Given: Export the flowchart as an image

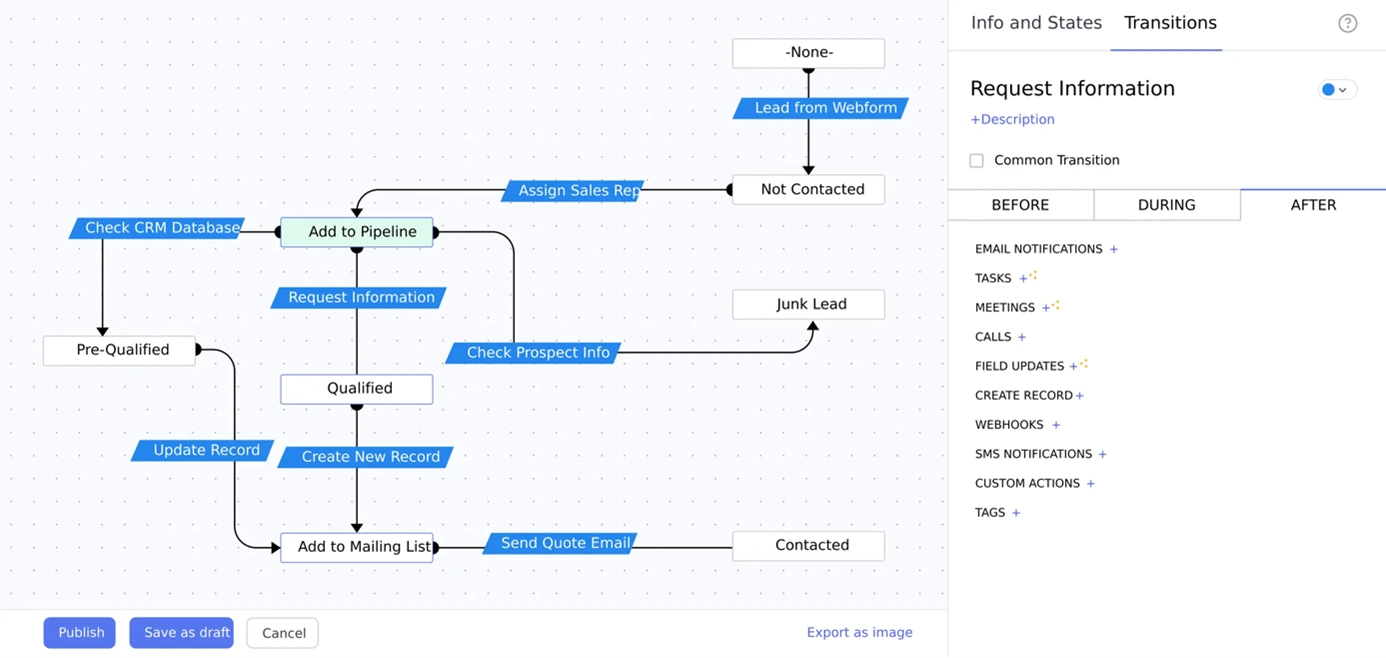Looking at the screenshot, I should 859,632.
